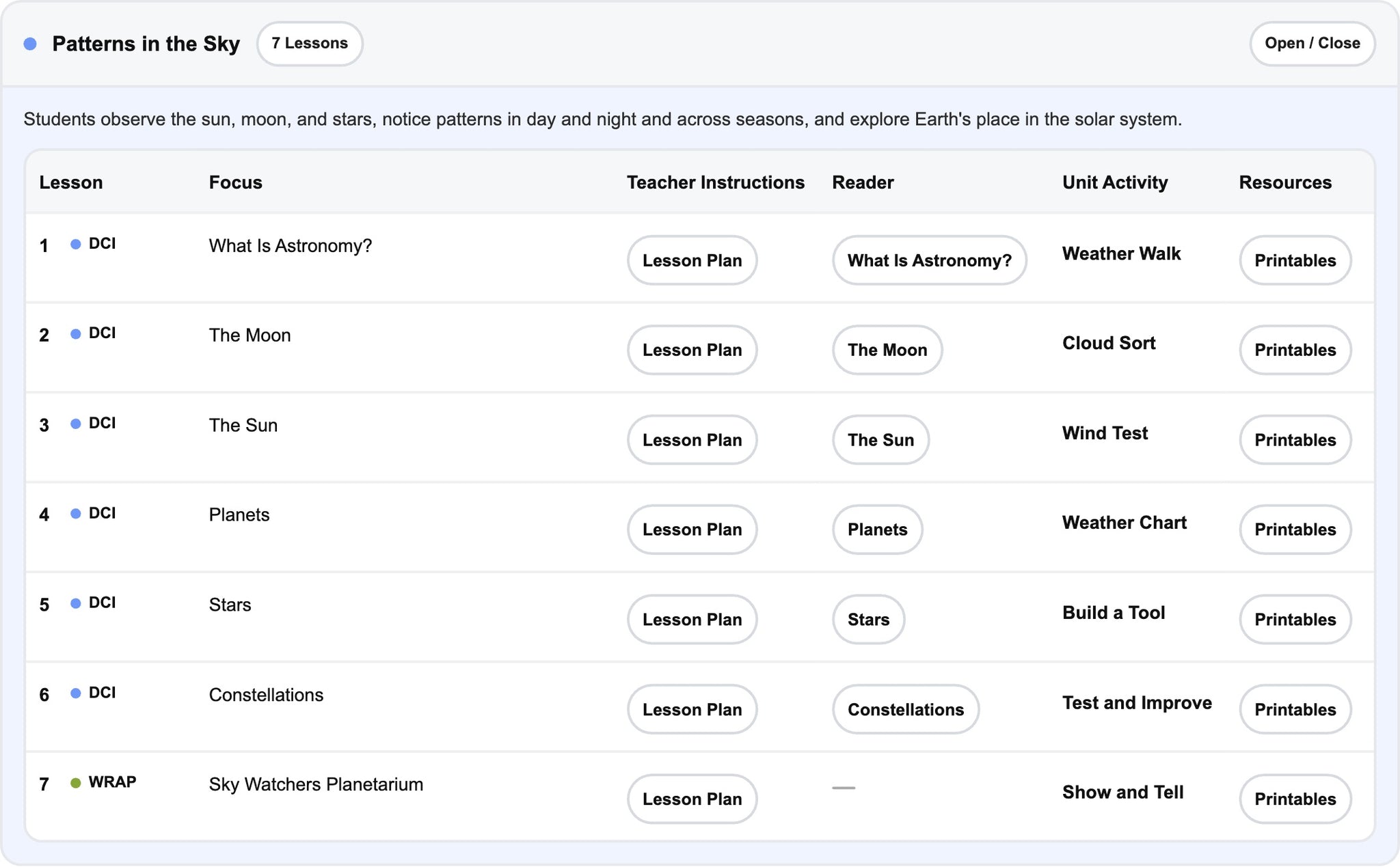Viewport: 1400px width, 867px height.
Task: Open the Planets reader
Action: [877, 529]
